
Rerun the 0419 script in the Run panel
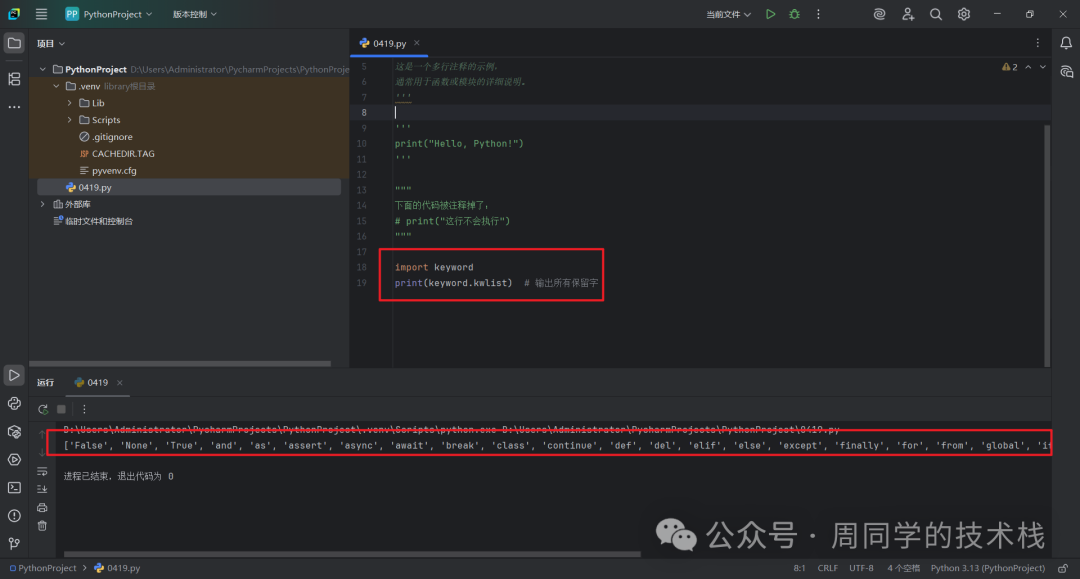(43, 409)
